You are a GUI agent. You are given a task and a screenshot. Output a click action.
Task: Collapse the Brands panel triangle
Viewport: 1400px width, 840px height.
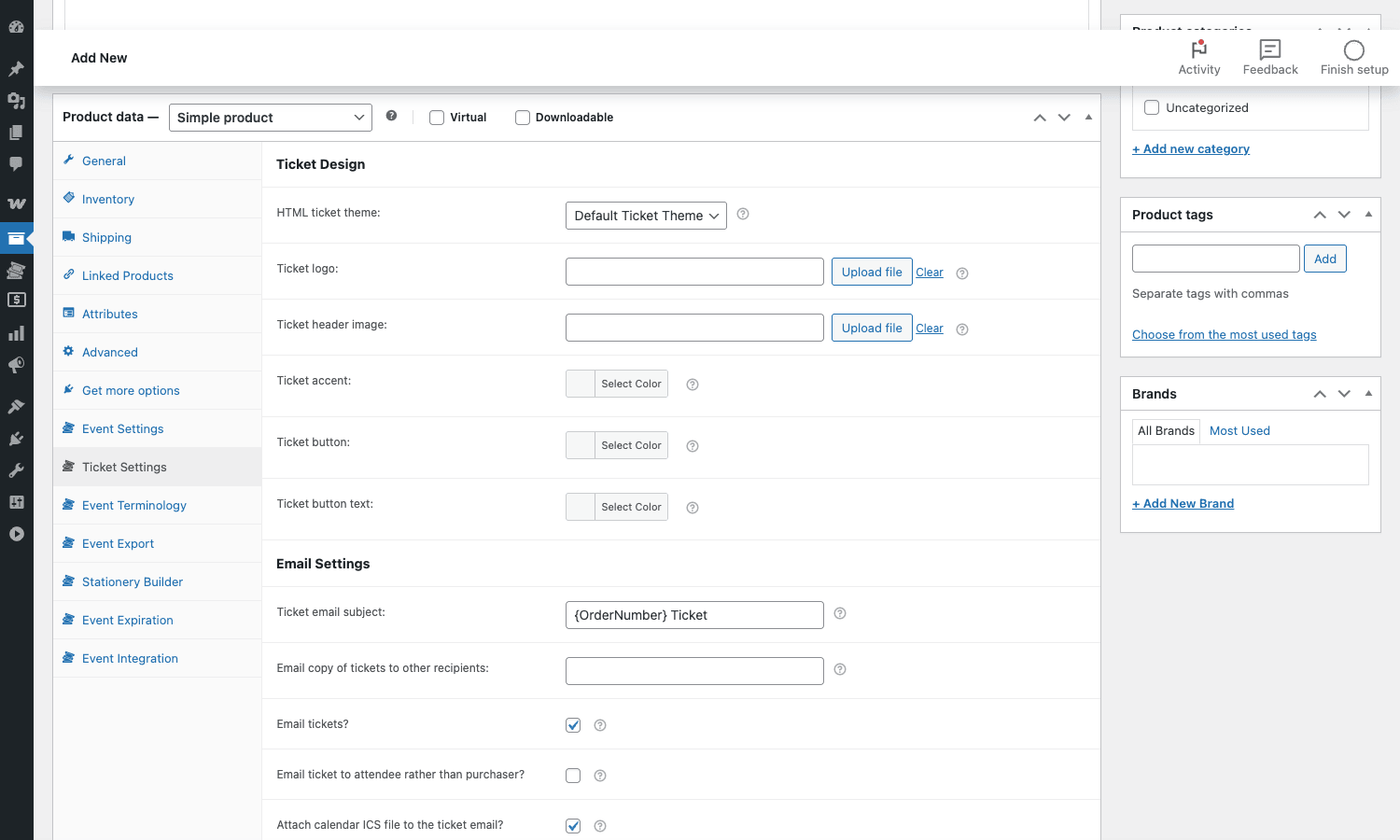pyautogui.click(x=1368, y=394)
